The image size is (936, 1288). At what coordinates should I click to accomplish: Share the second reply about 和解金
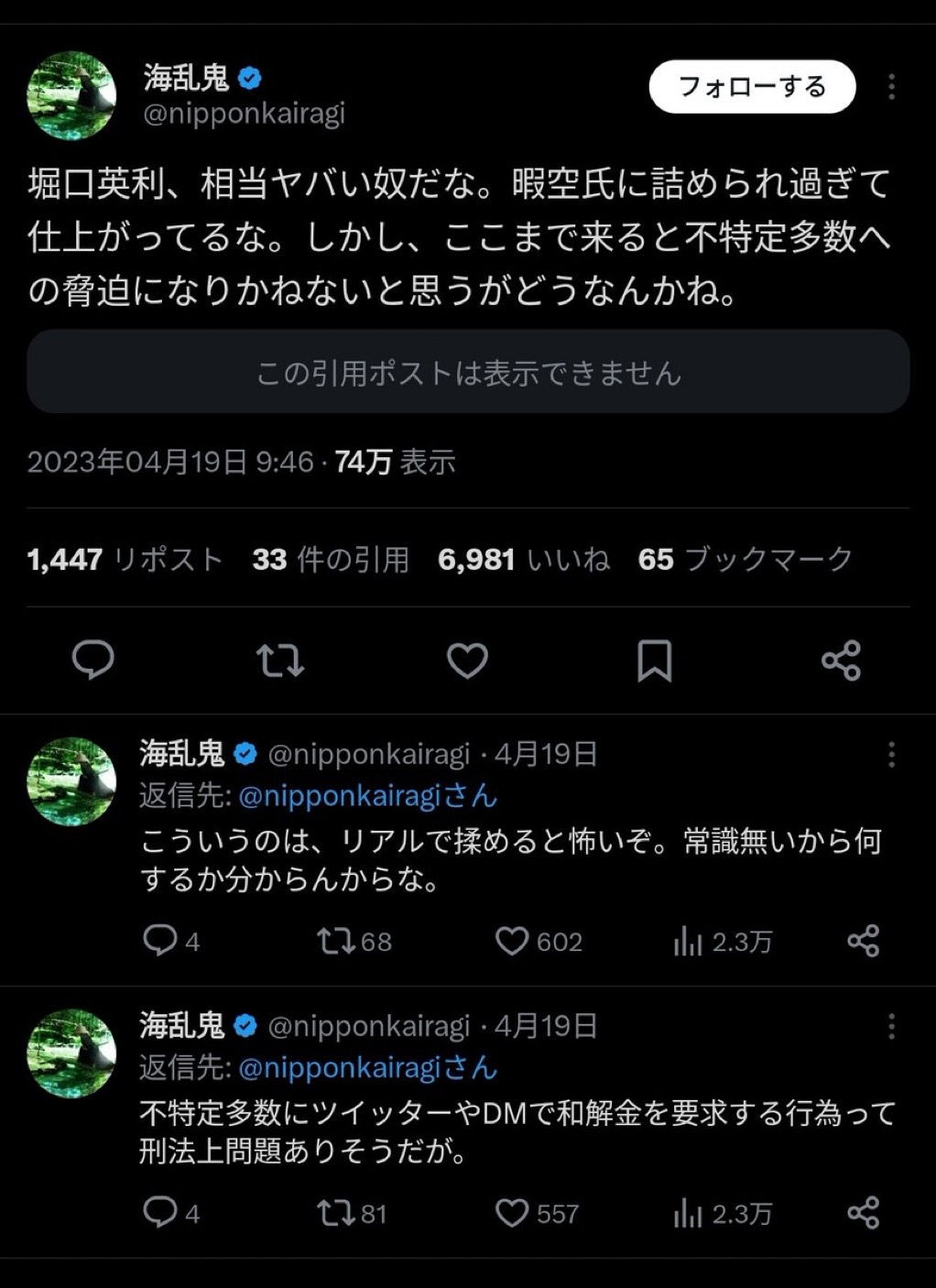pyautogui.click(x=863, y=1213)
